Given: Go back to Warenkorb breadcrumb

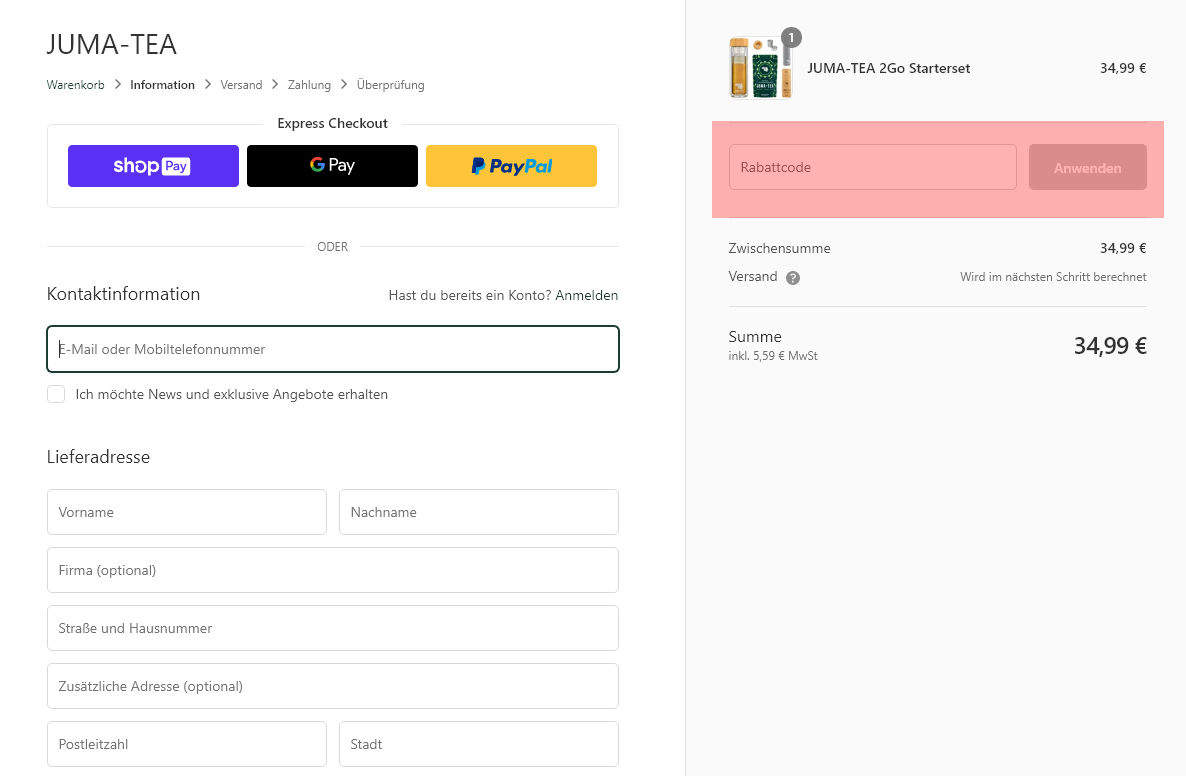Looking at the screenshot, I should point(76,85).
